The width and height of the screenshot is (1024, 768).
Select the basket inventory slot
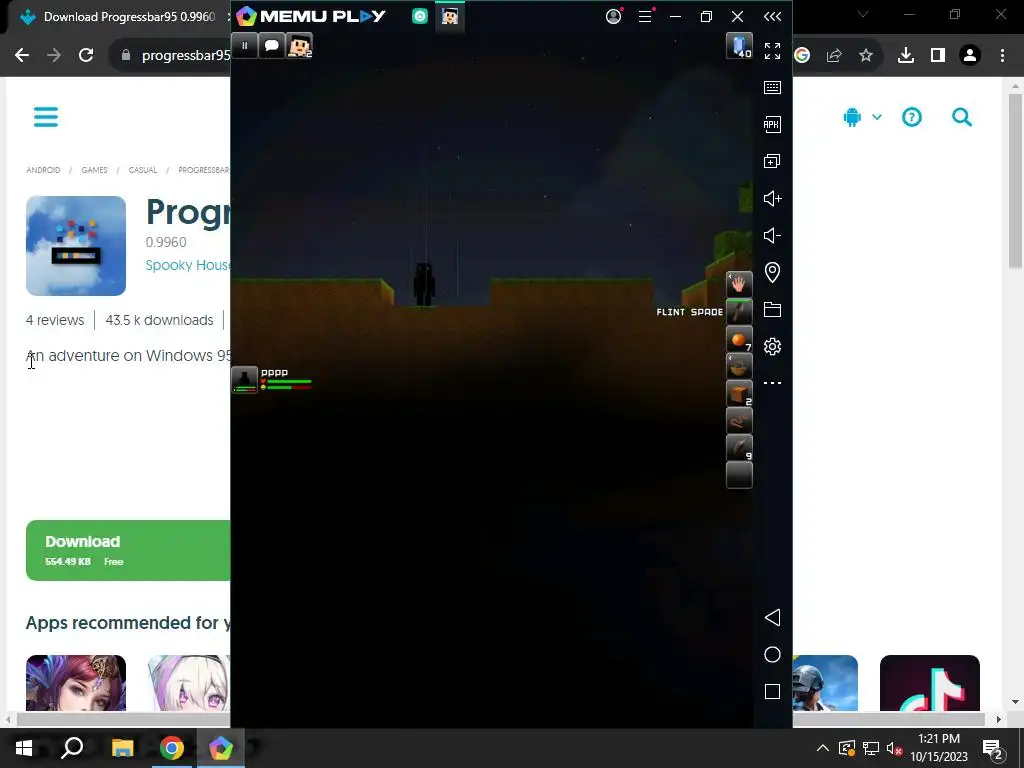(x=739, y=367)
